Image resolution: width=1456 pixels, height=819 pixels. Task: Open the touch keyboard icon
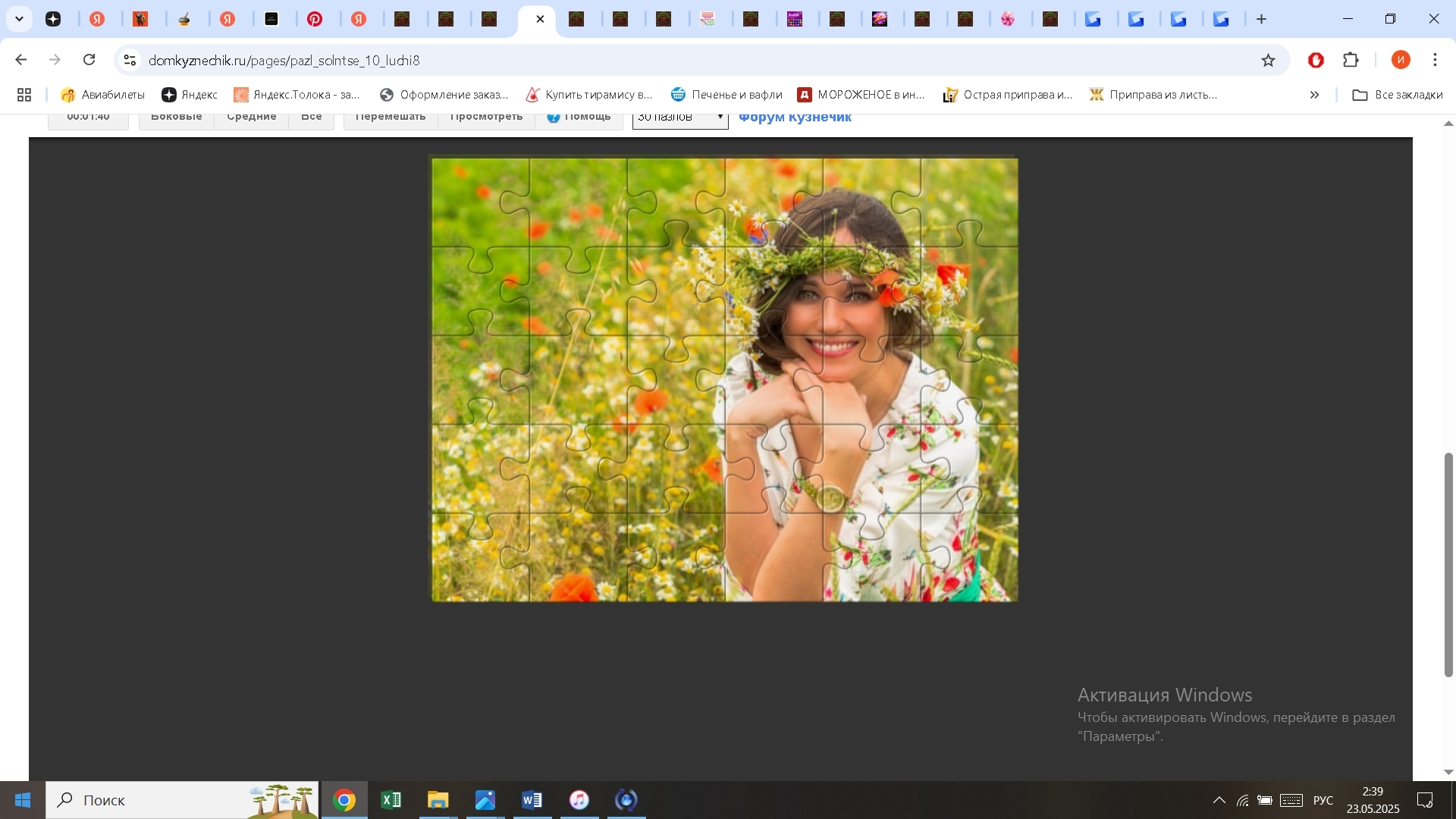pos(1291,800)
